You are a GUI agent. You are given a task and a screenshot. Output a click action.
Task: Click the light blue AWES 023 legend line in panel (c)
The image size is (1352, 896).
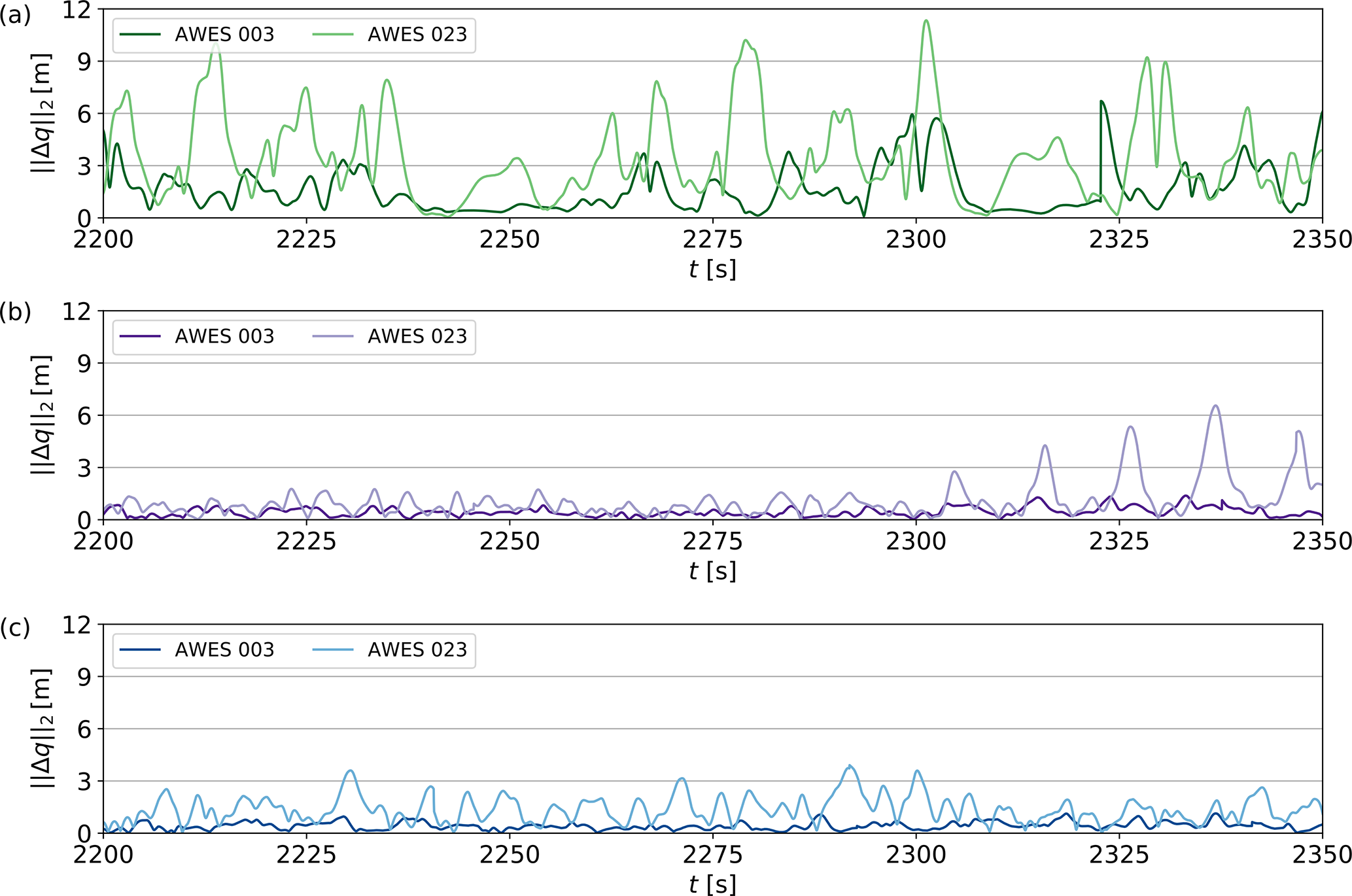coord(333,649)
